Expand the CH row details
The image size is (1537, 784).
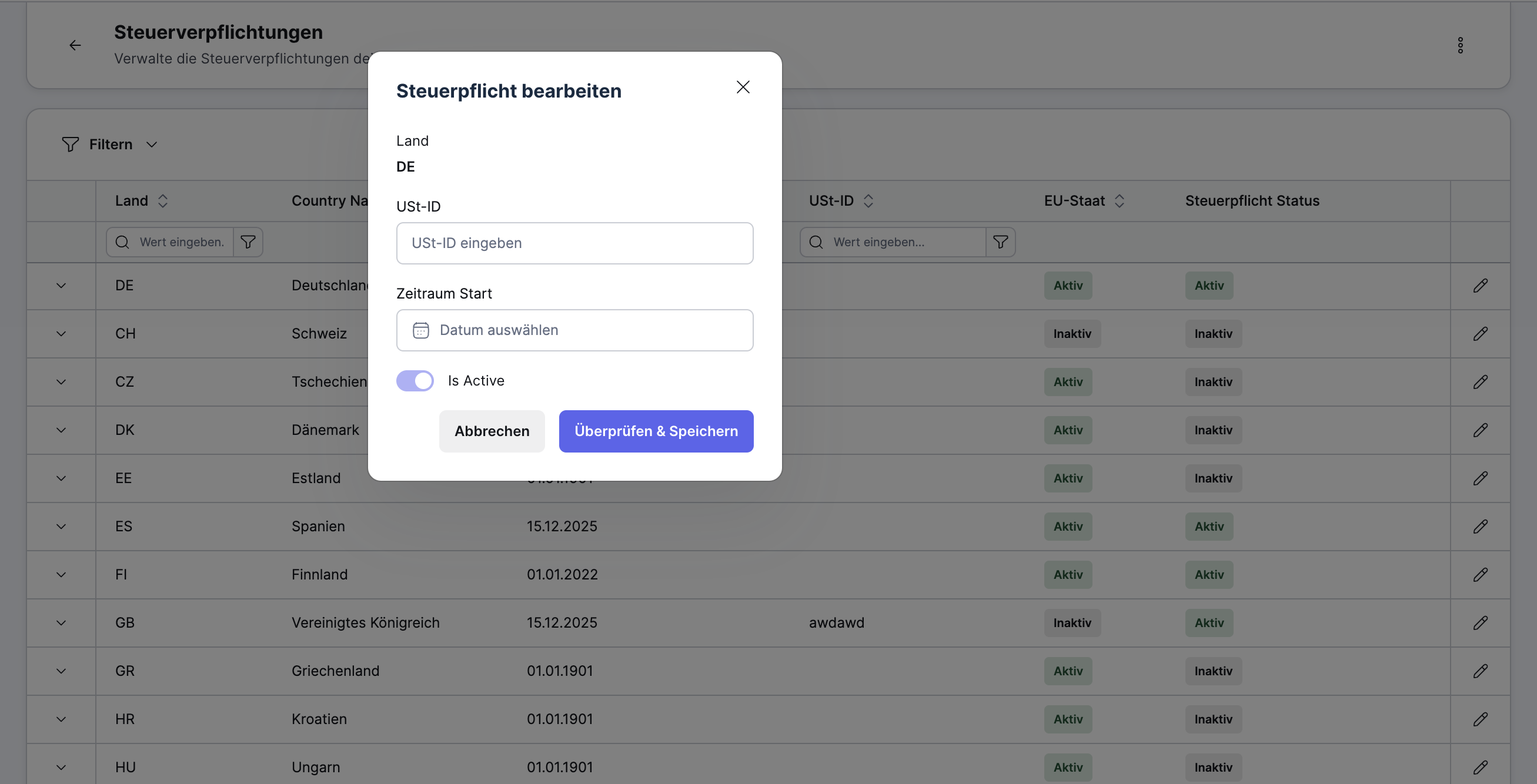point(61,334)
